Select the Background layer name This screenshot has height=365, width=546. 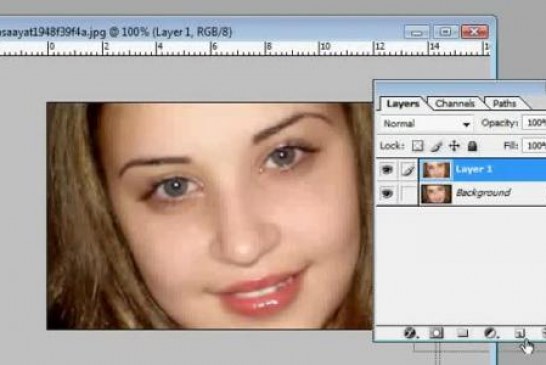[483, 193]
